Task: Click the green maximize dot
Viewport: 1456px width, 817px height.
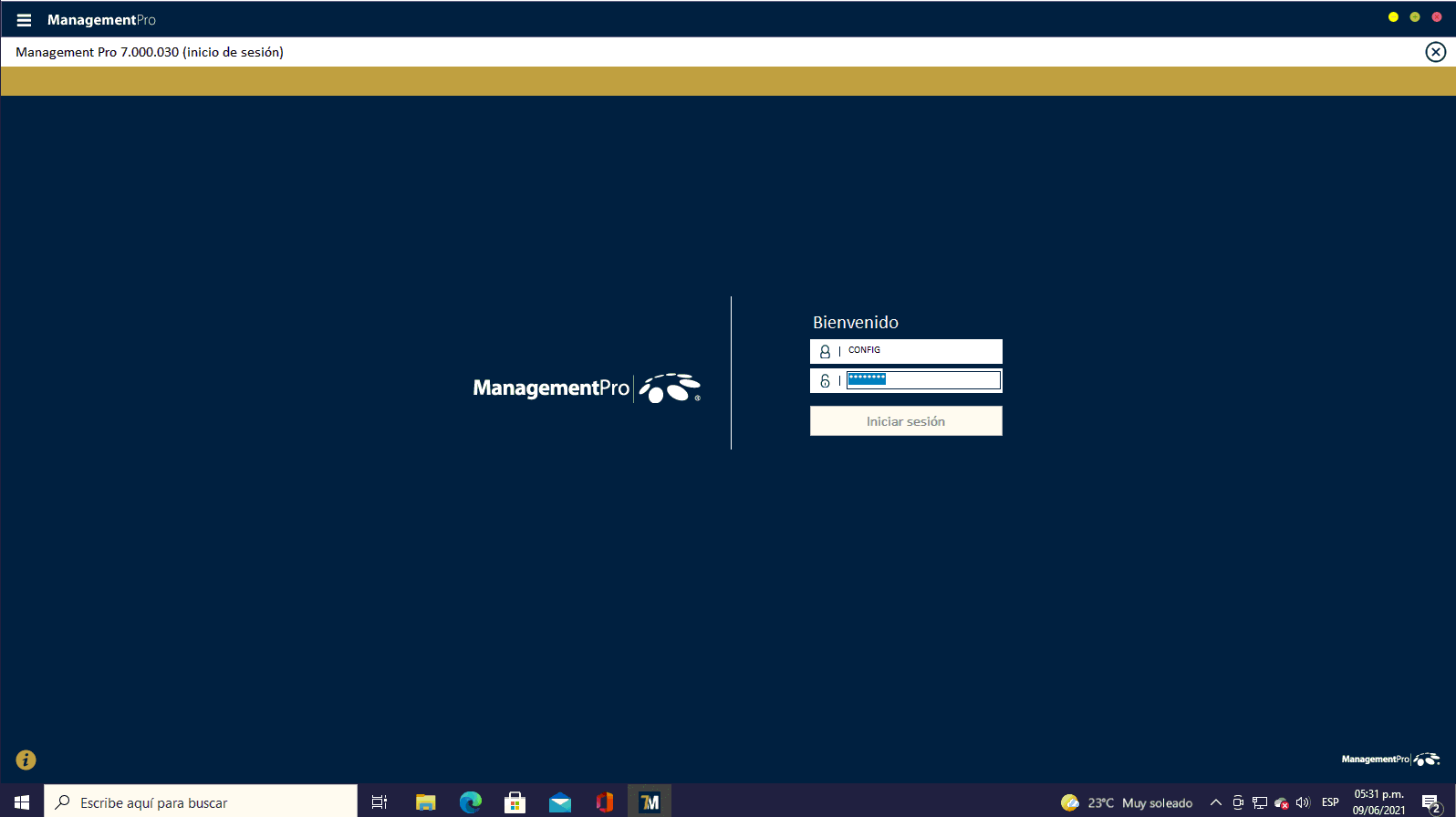Action: pyautogui.click(x=1415, y=17)
